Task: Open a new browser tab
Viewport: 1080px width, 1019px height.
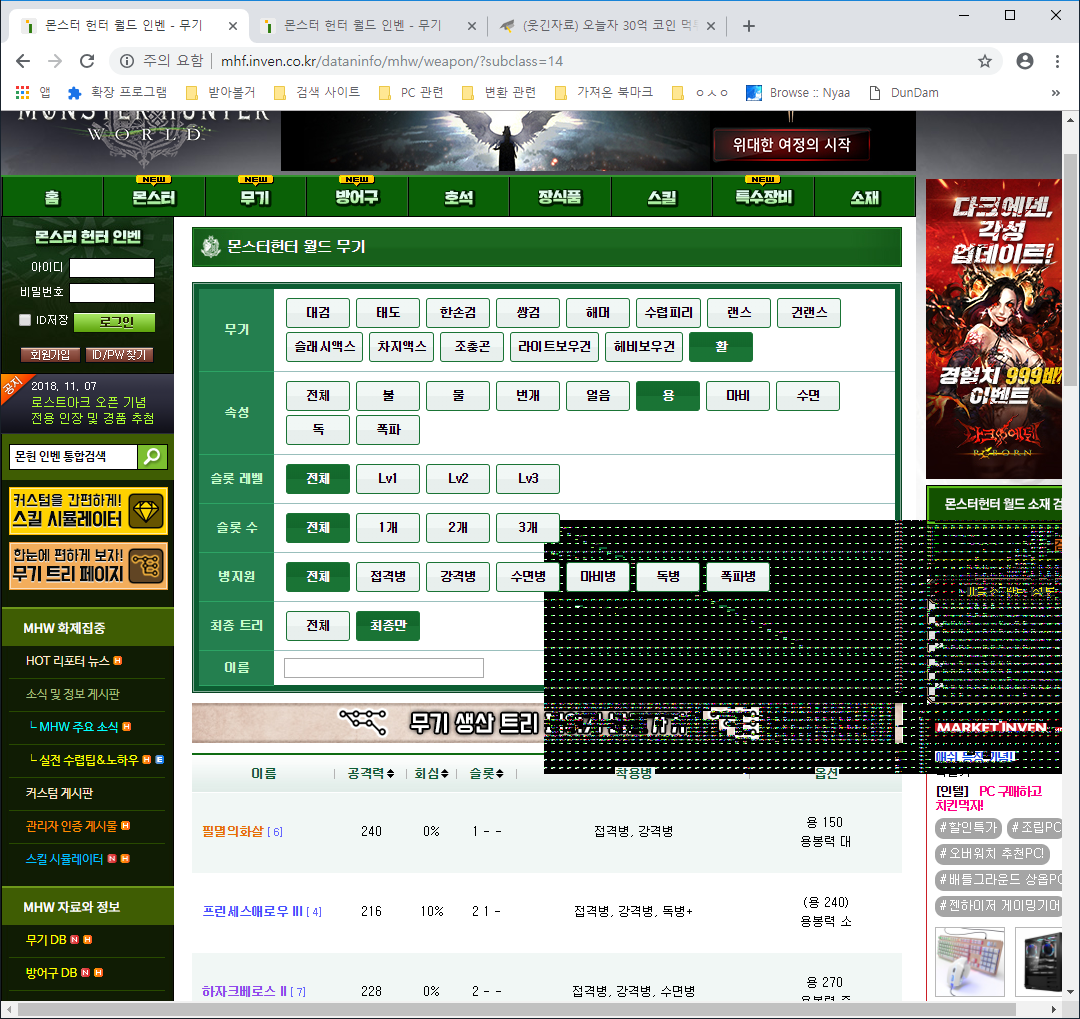Action: tap(748, 26)
